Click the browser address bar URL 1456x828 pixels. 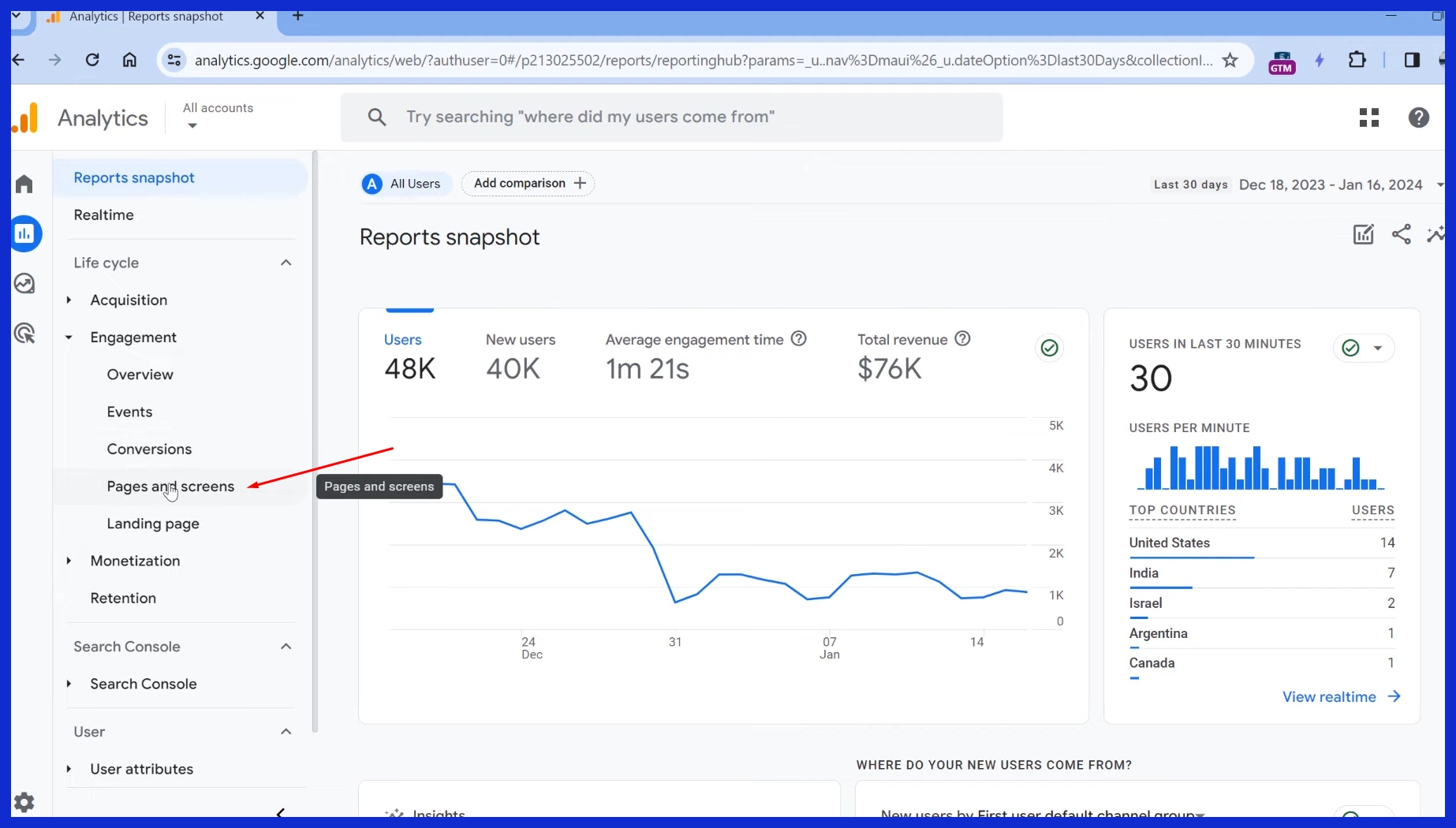coord(704,60)
